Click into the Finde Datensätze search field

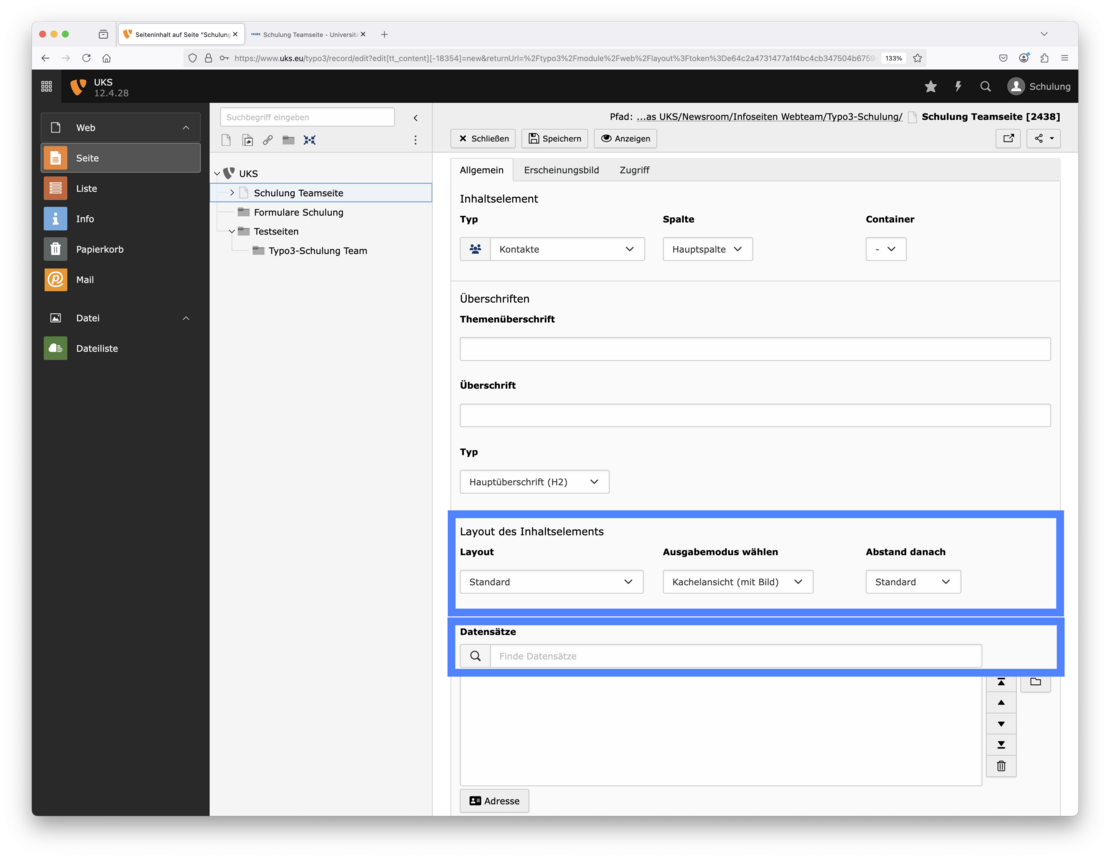pyautogui.click(x=735, y=656)
